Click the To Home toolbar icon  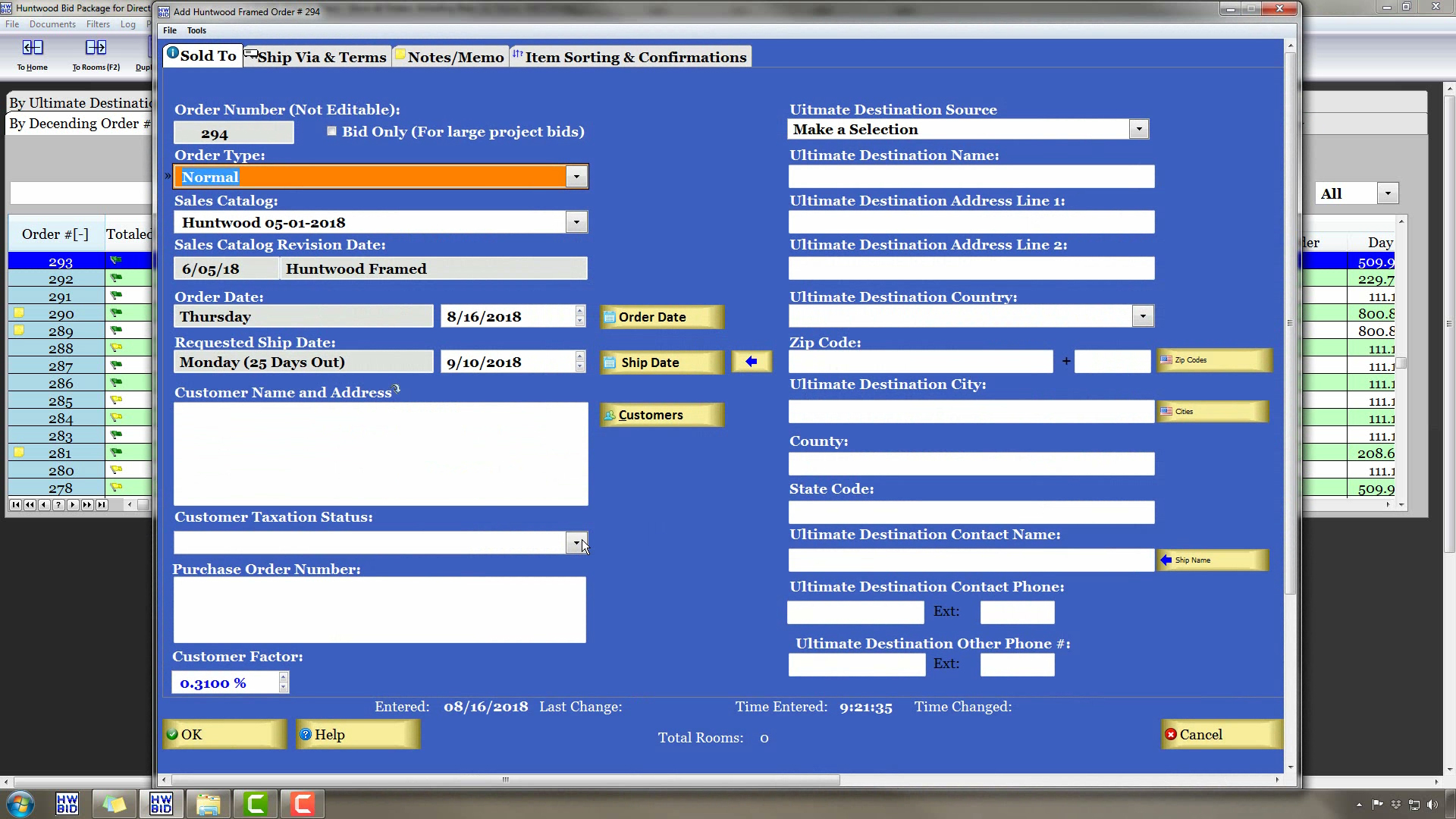click(32, 49)
